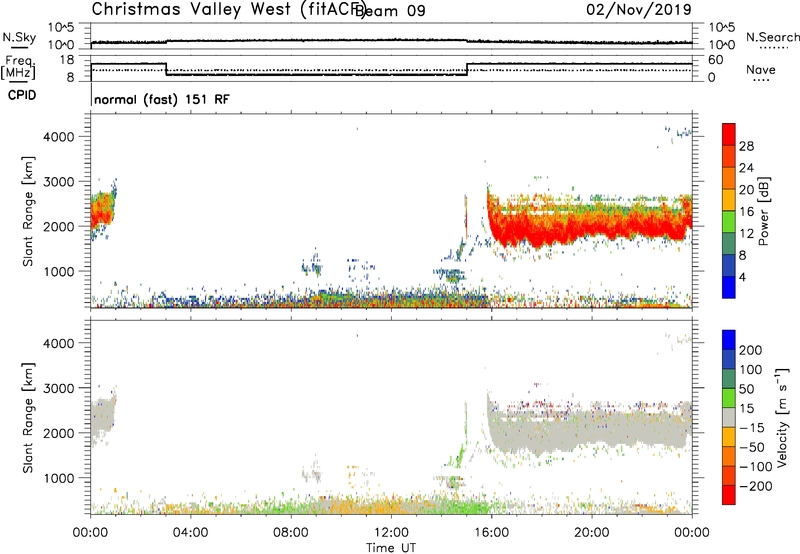Click the '1000' range tick of the power panel
This screenshot has width=800, height=554.
pyautogui.click(x=59, y=271)
